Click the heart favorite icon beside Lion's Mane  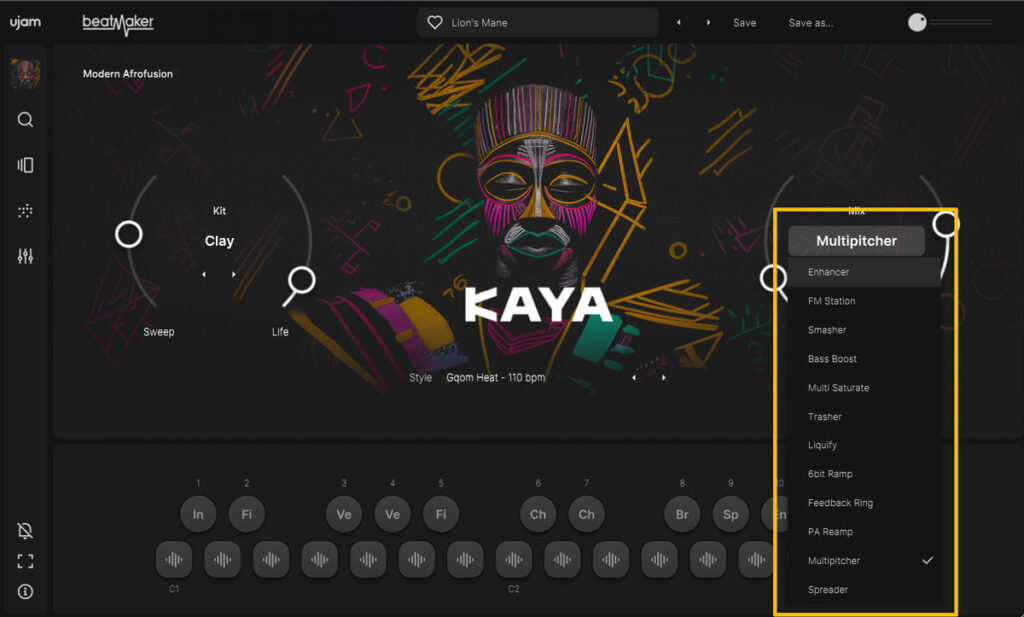tap(435, 23)
